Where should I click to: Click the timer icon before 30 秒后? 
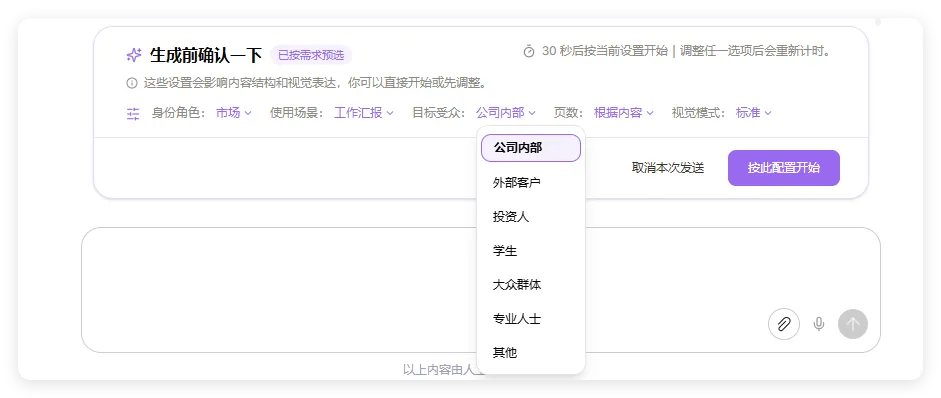tap(529, 52)
